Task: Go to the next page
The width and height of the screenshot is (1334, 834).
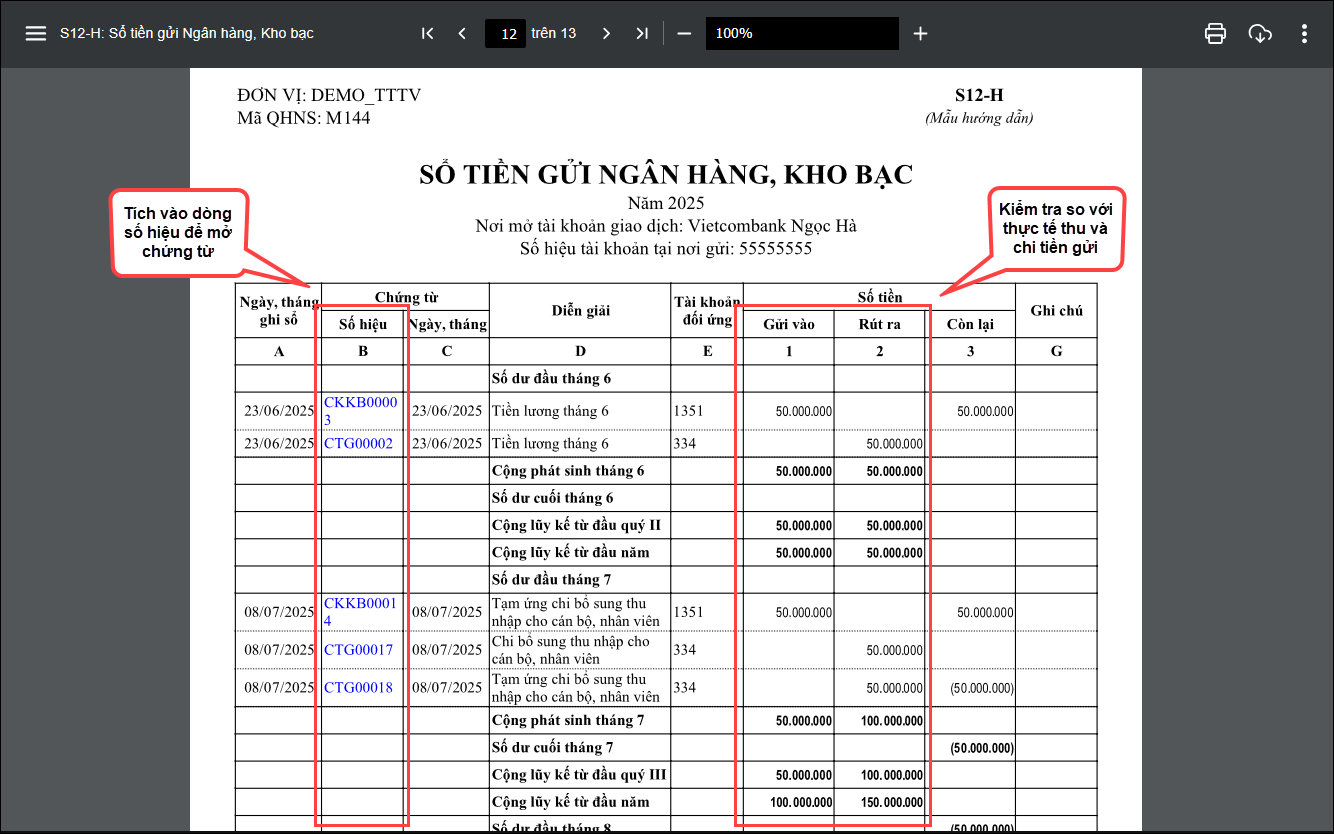Action: point(606,33)
